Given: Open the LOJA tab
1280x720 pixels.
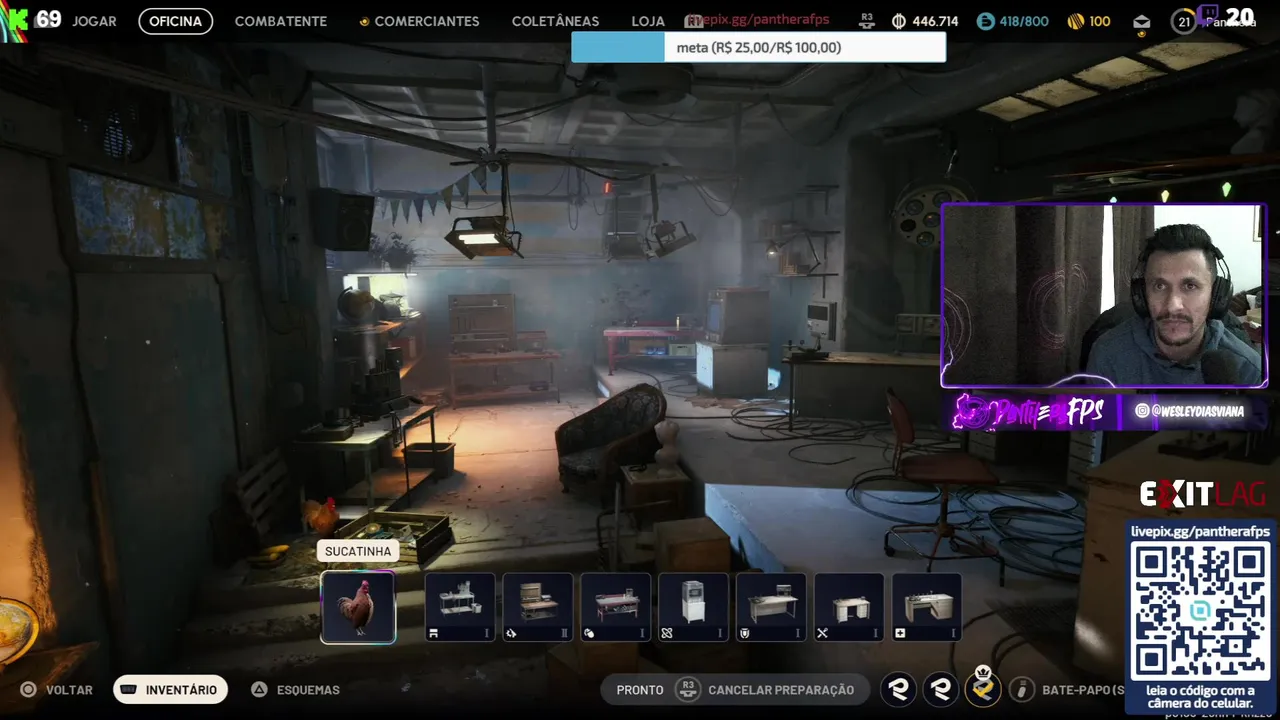Looking at the screenshot, I should point(648,21).
